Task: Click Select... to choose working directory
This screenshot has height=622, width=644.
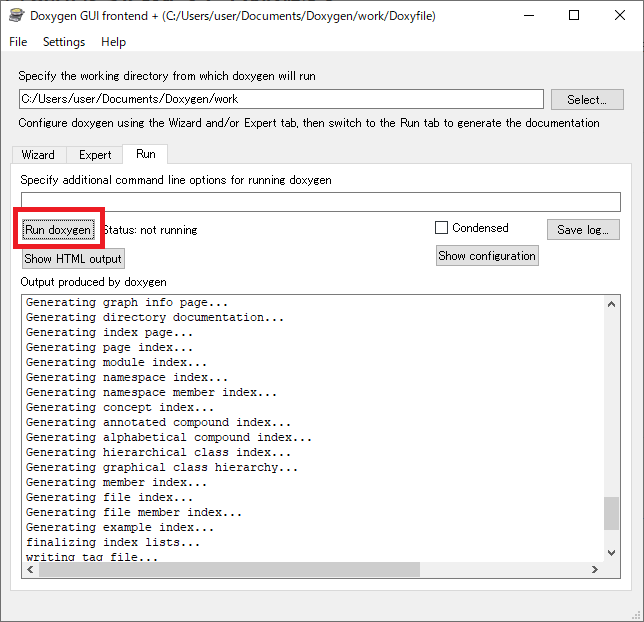Action: tap(586, 99)
